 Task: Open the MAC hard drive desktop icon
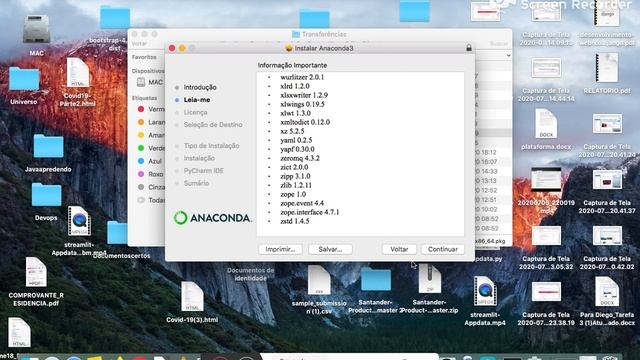36,29
